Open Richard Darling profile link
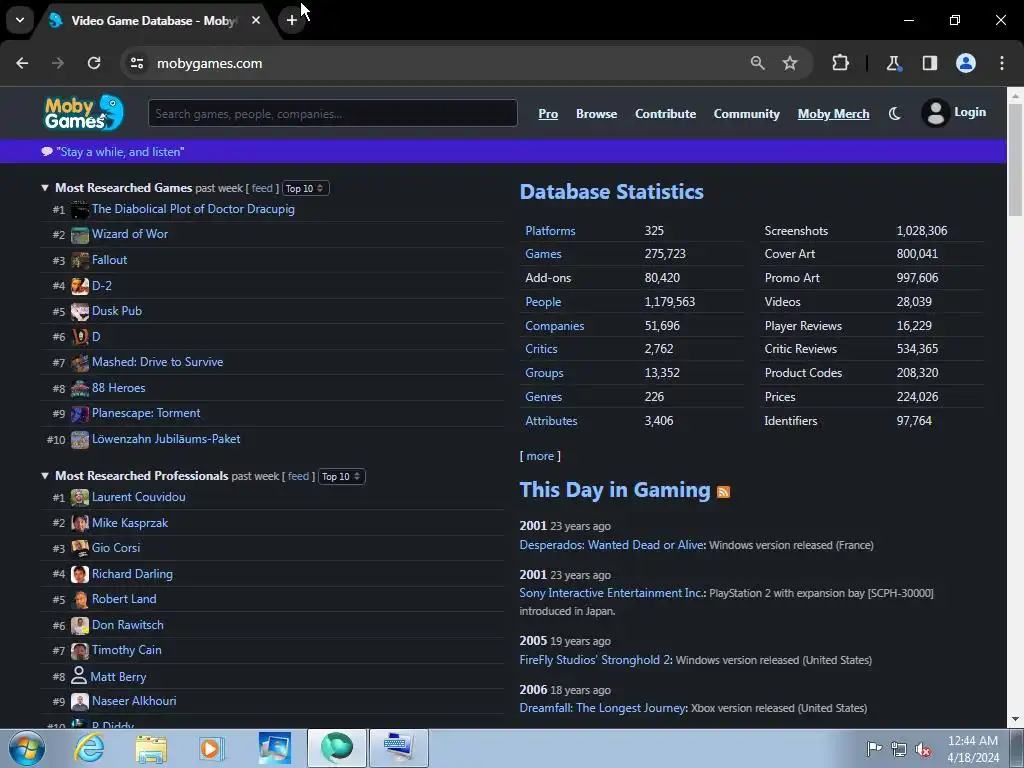Viewport: 1024px width, 768px height. coord(132,574)
